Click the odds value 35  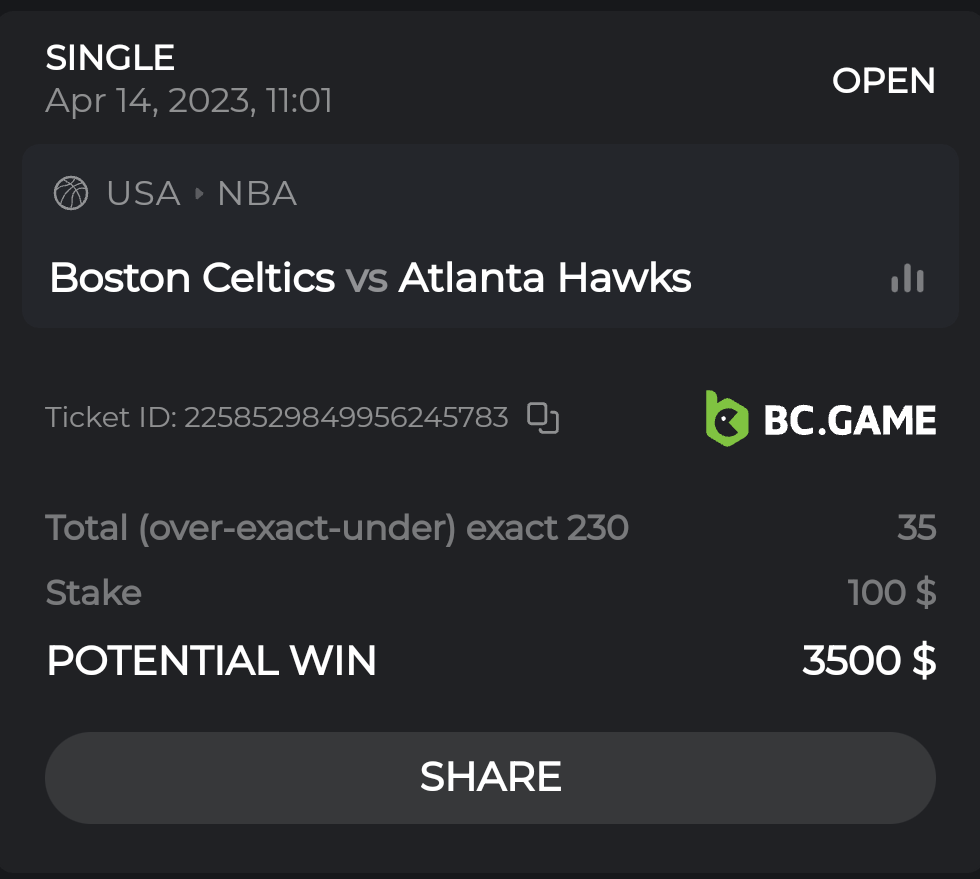tap(916, 527)
